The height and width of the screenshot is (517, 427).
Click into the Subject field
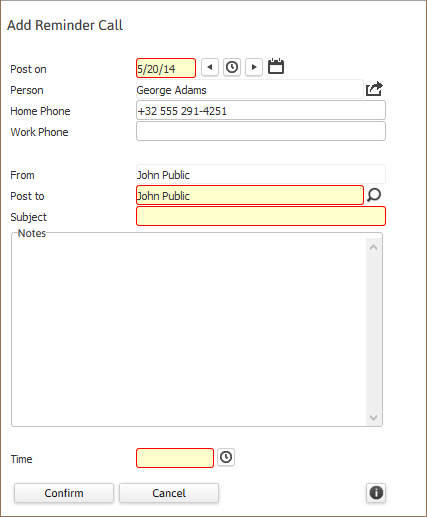point(261,216)
